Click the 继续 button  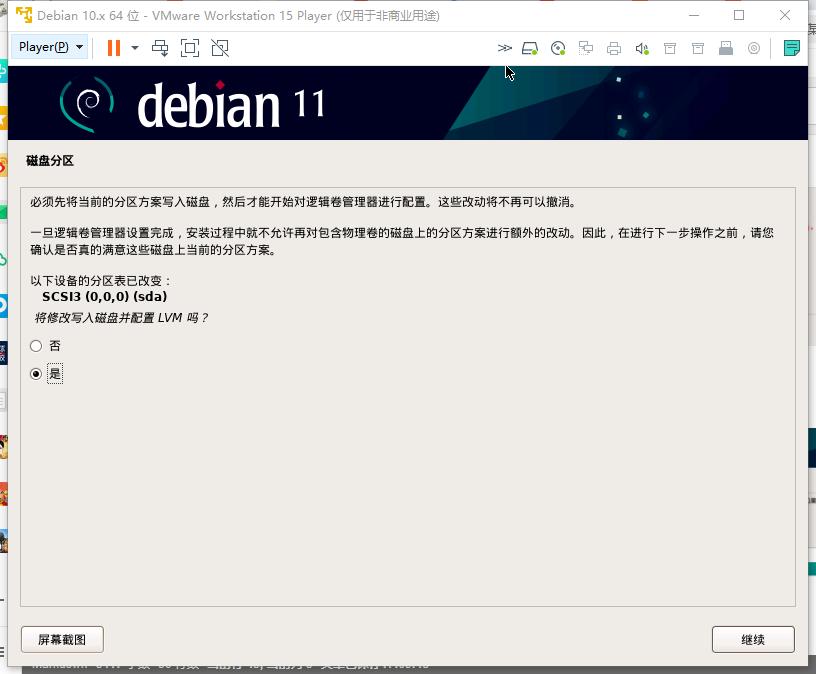tap(753, 640)
